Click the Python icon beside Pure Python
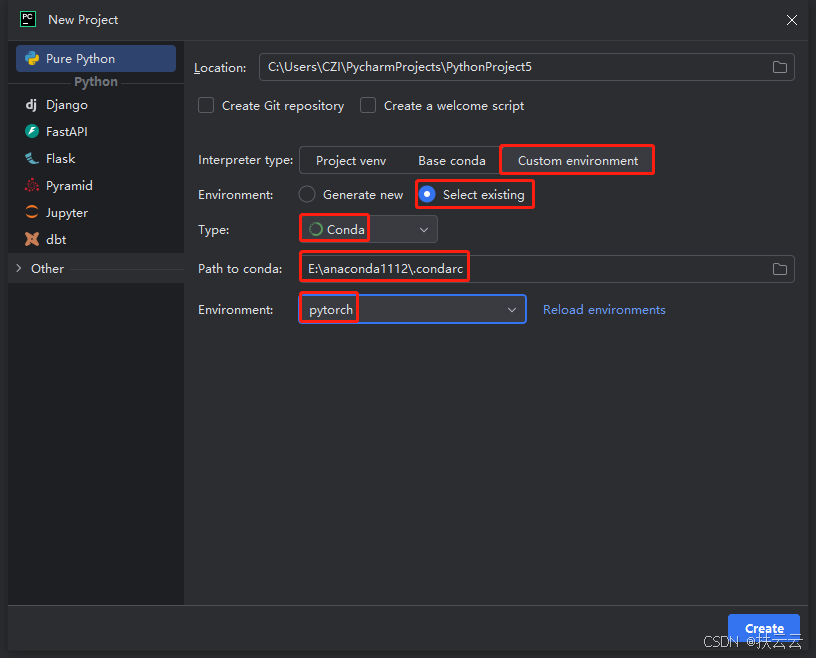Screen dimensions: 816x658 click(x=32, y=58)
